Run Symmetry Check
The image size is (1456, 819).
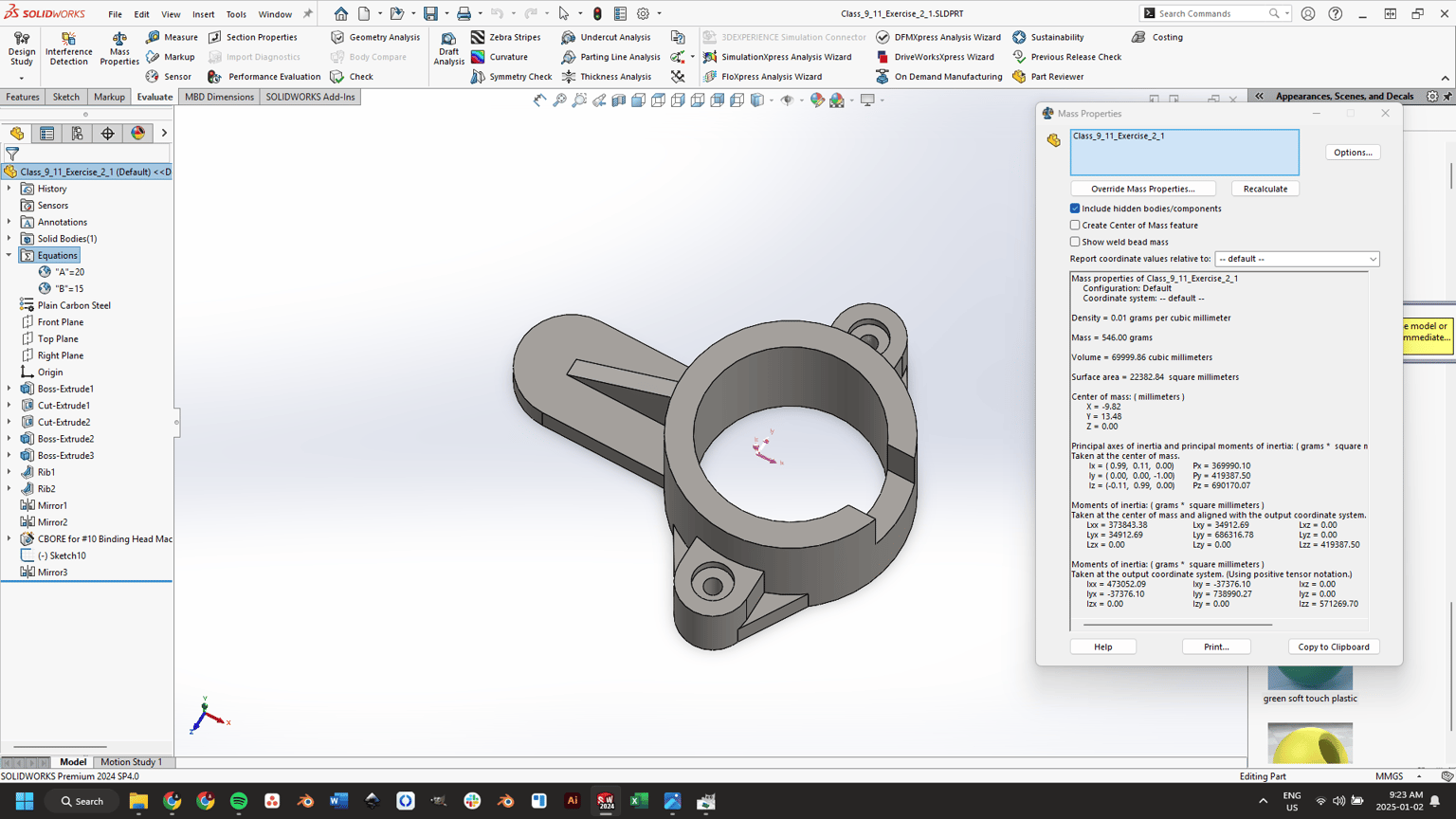511,77
